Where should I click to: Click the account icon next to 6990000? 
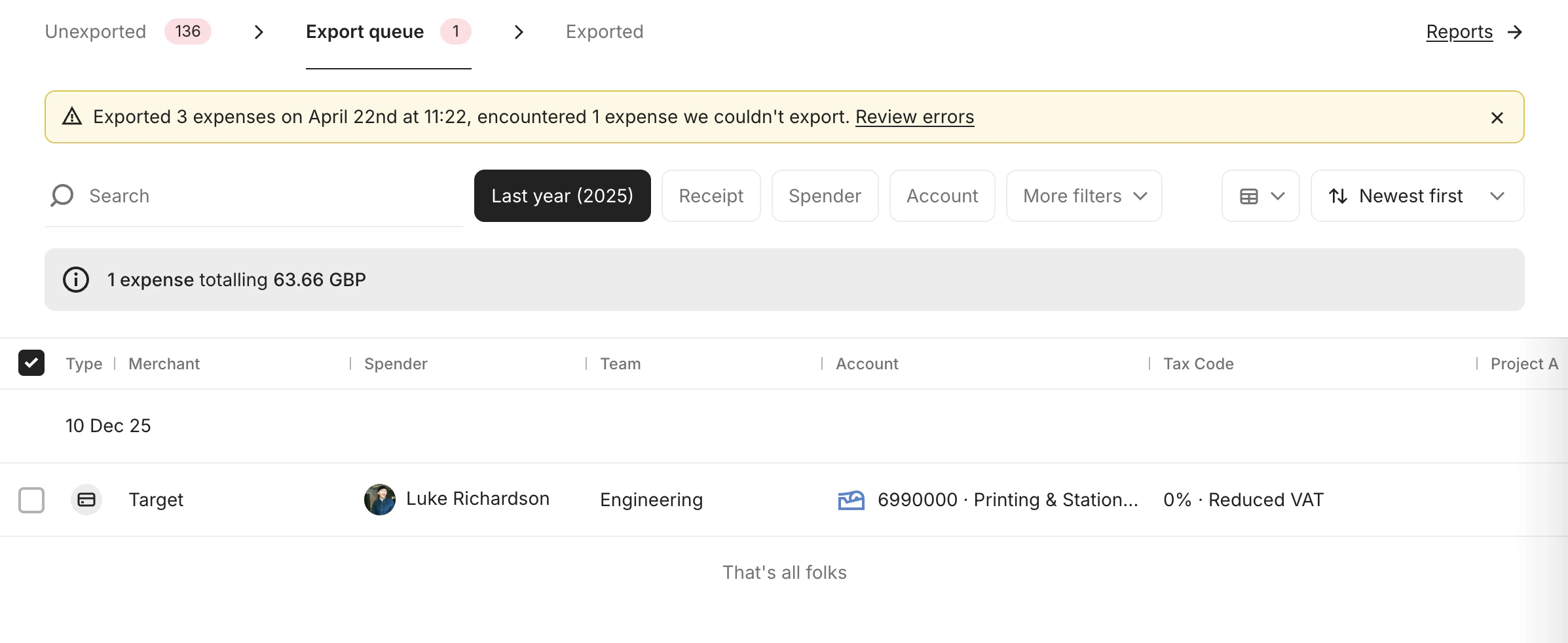point(851,500)
